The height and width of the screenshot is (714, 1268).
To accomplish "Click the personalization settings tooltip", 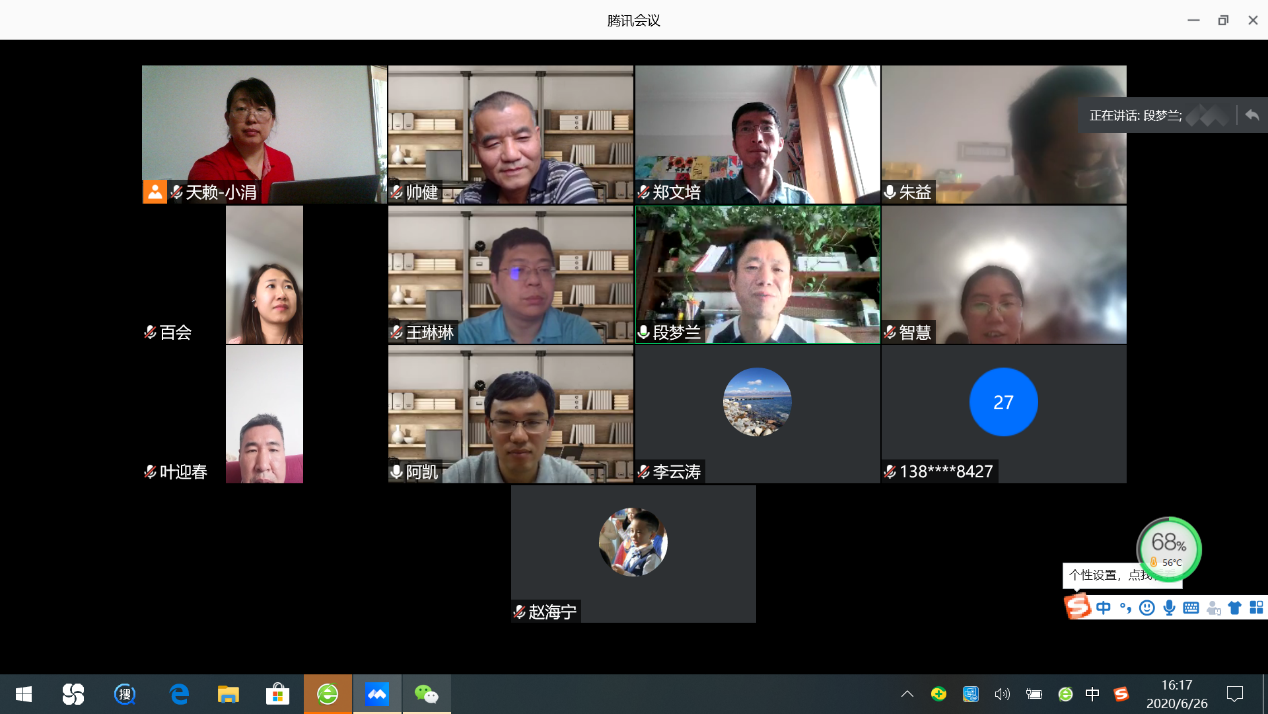I will (x=1110, y=575).
